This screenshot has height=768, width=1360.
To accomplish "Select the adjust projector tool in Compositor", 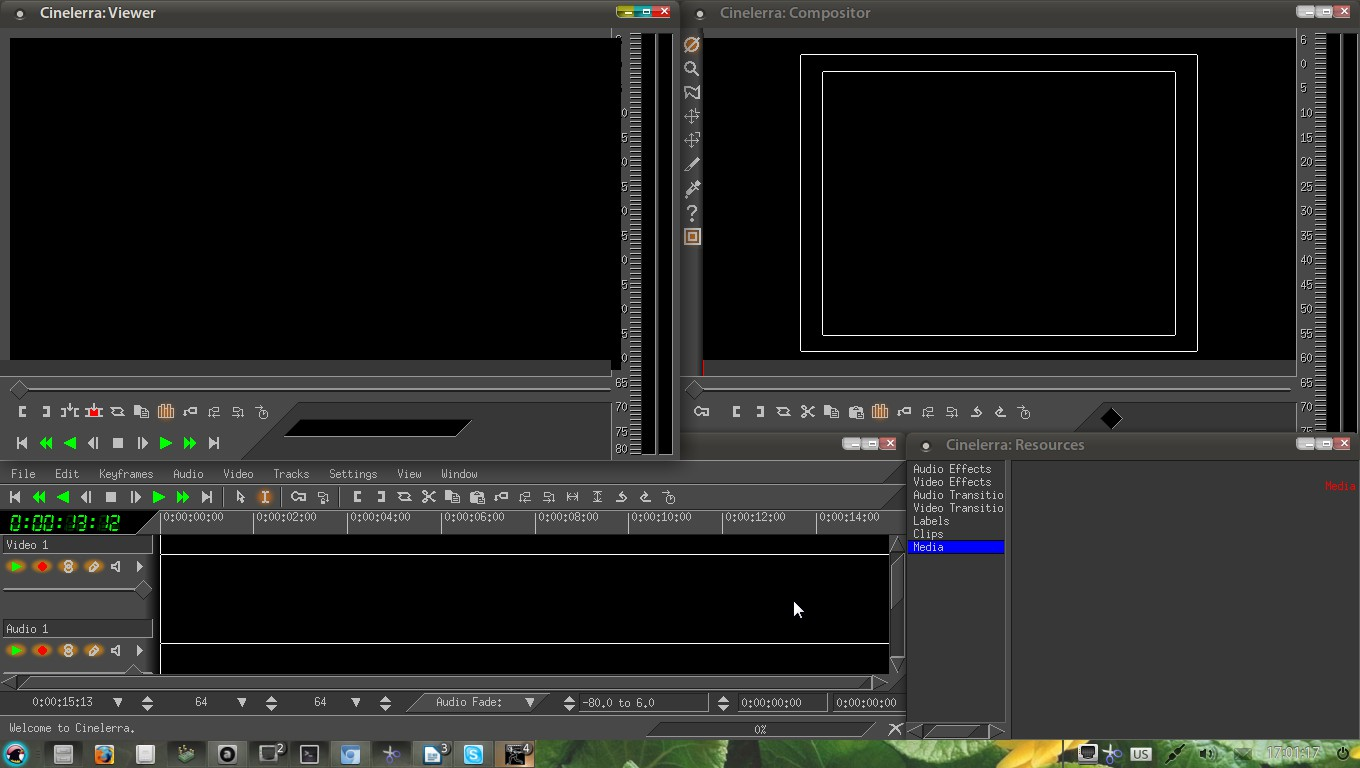I will (x=692, y=141).
